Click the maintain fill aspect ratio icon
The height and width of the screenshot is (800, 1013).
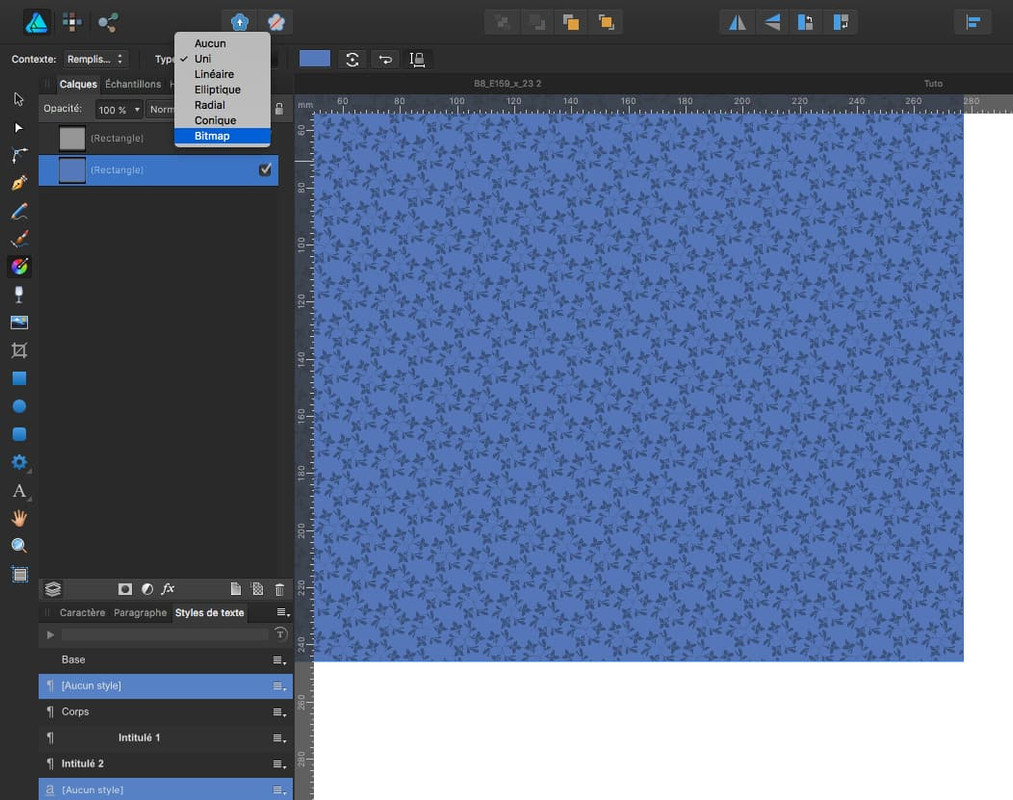click(x=417, y=59)
